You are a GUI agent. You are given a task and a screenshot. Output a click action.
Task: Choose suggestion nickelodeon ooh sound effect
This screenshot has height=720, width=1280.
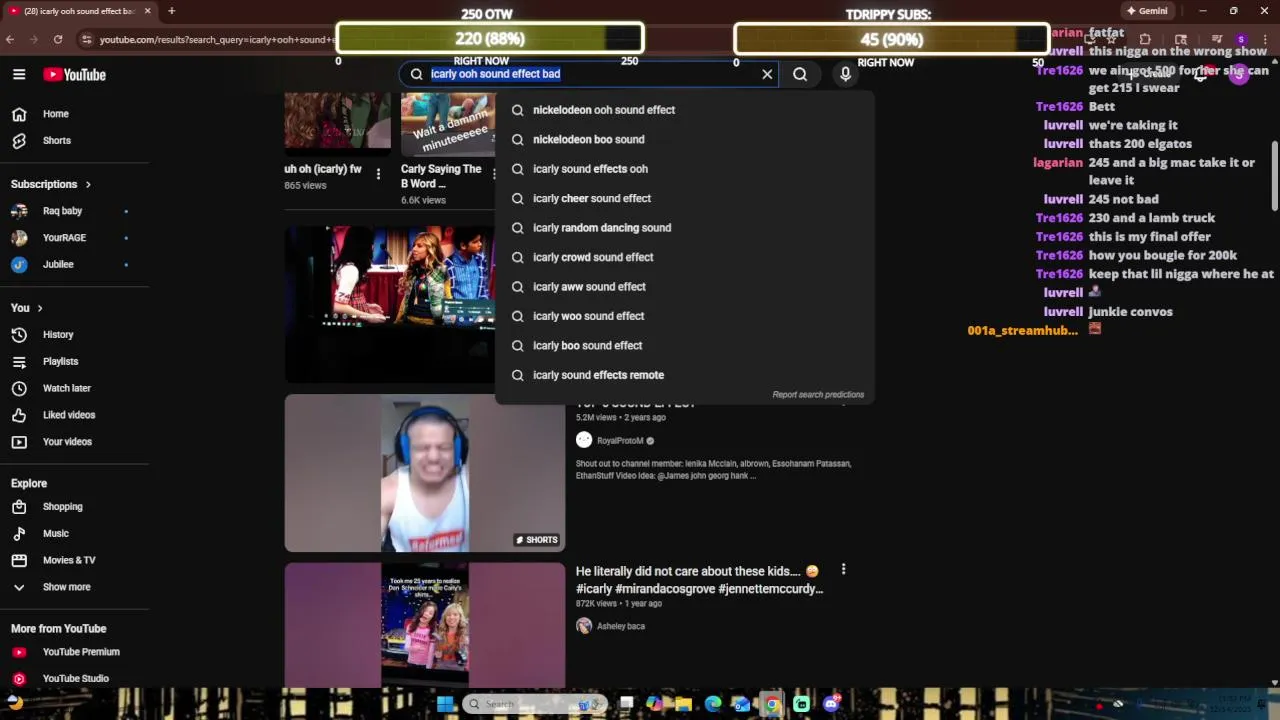(x=684, y=110)
